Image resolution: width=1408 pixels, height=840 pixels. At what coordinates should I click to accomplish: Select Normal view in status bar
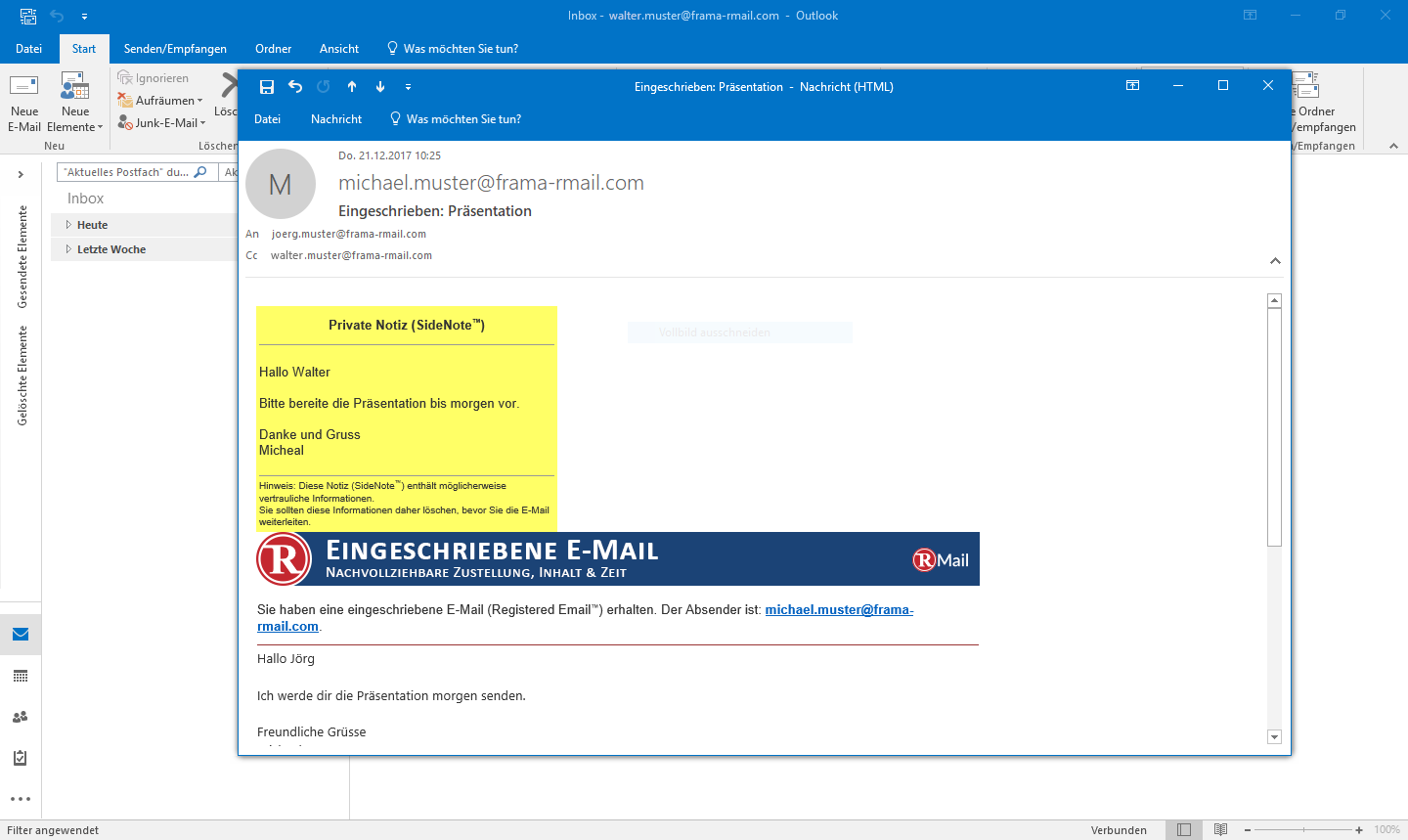[x=1184, y=830]
